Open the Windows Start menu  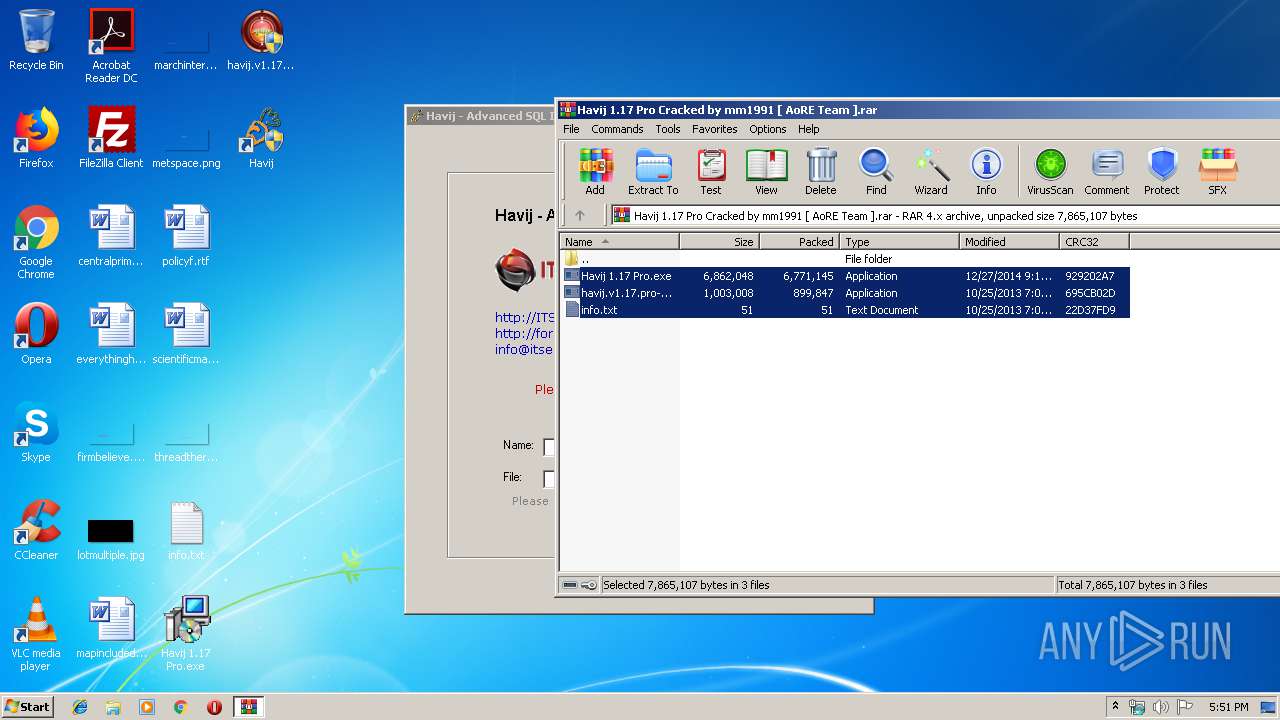pos(28,706)
